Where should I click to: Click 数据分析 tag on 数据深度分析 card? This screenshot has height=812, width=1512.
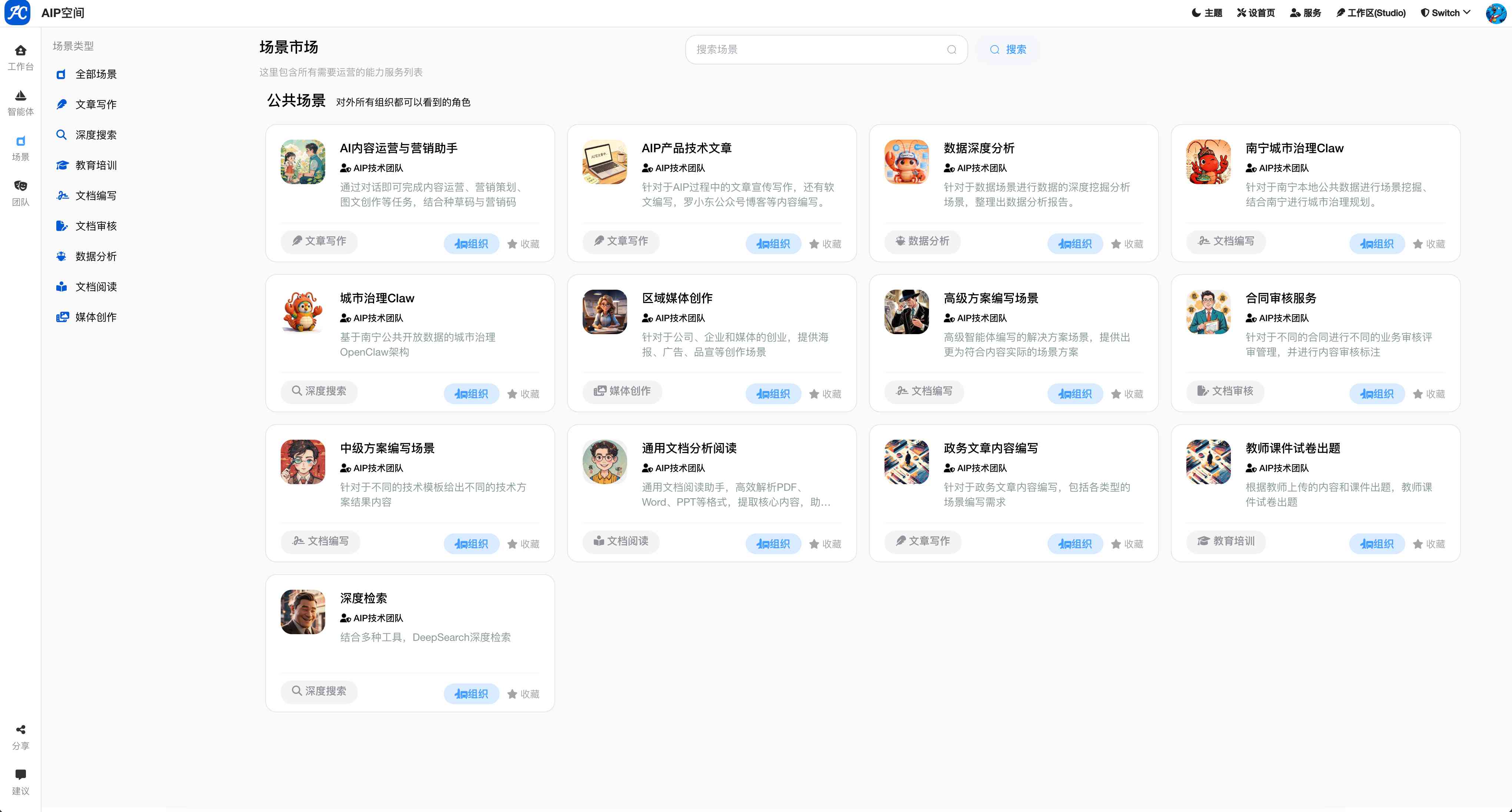922,241
